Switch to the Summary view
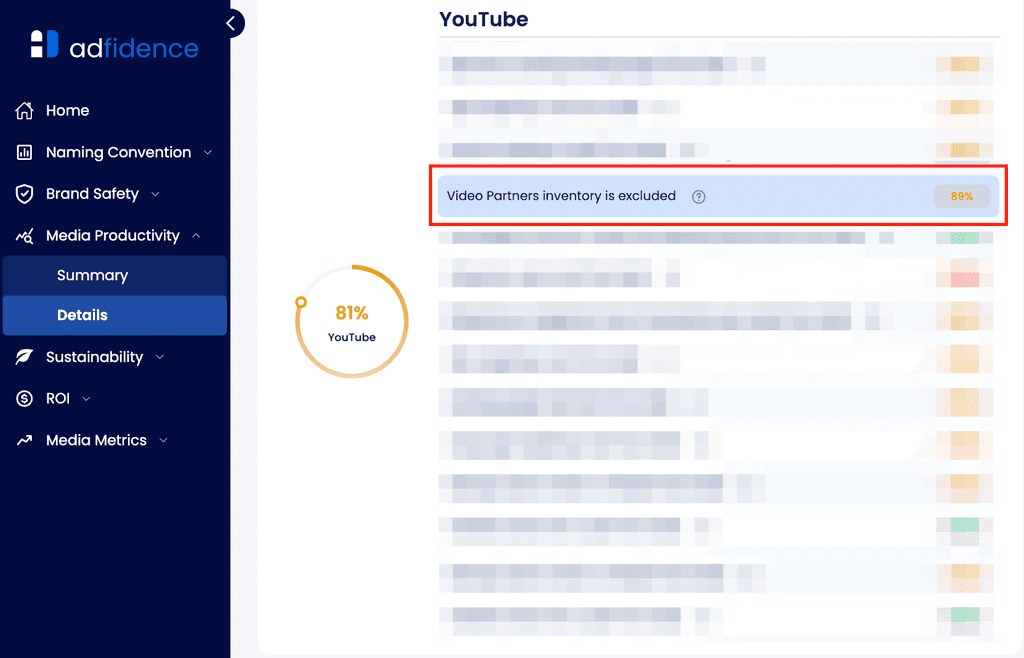Image resolution: width=1024 pixels, height=658 pixels. coord(93,275)
